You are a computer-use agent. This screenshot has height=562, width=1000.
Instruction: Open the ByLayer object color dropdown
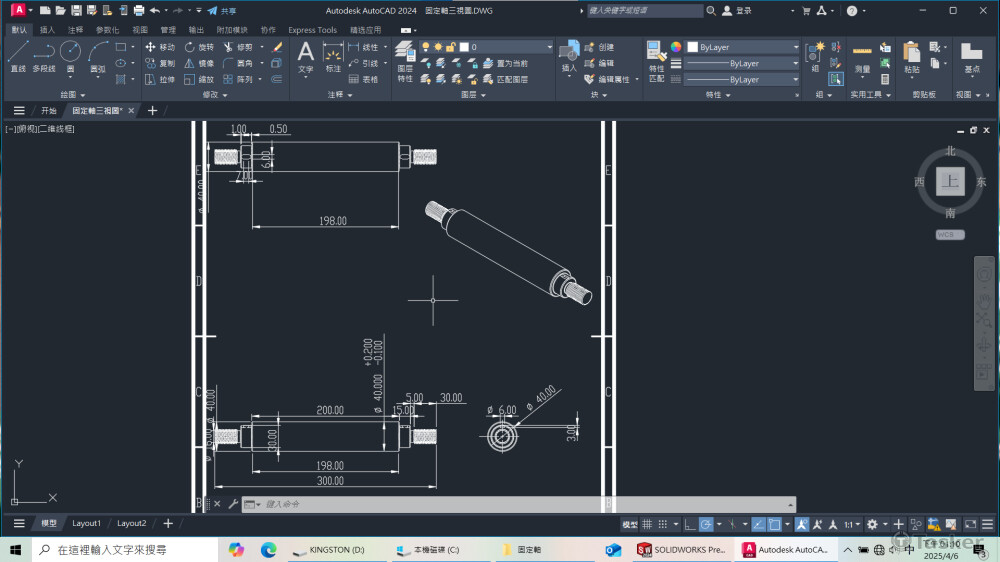(742, 47)
